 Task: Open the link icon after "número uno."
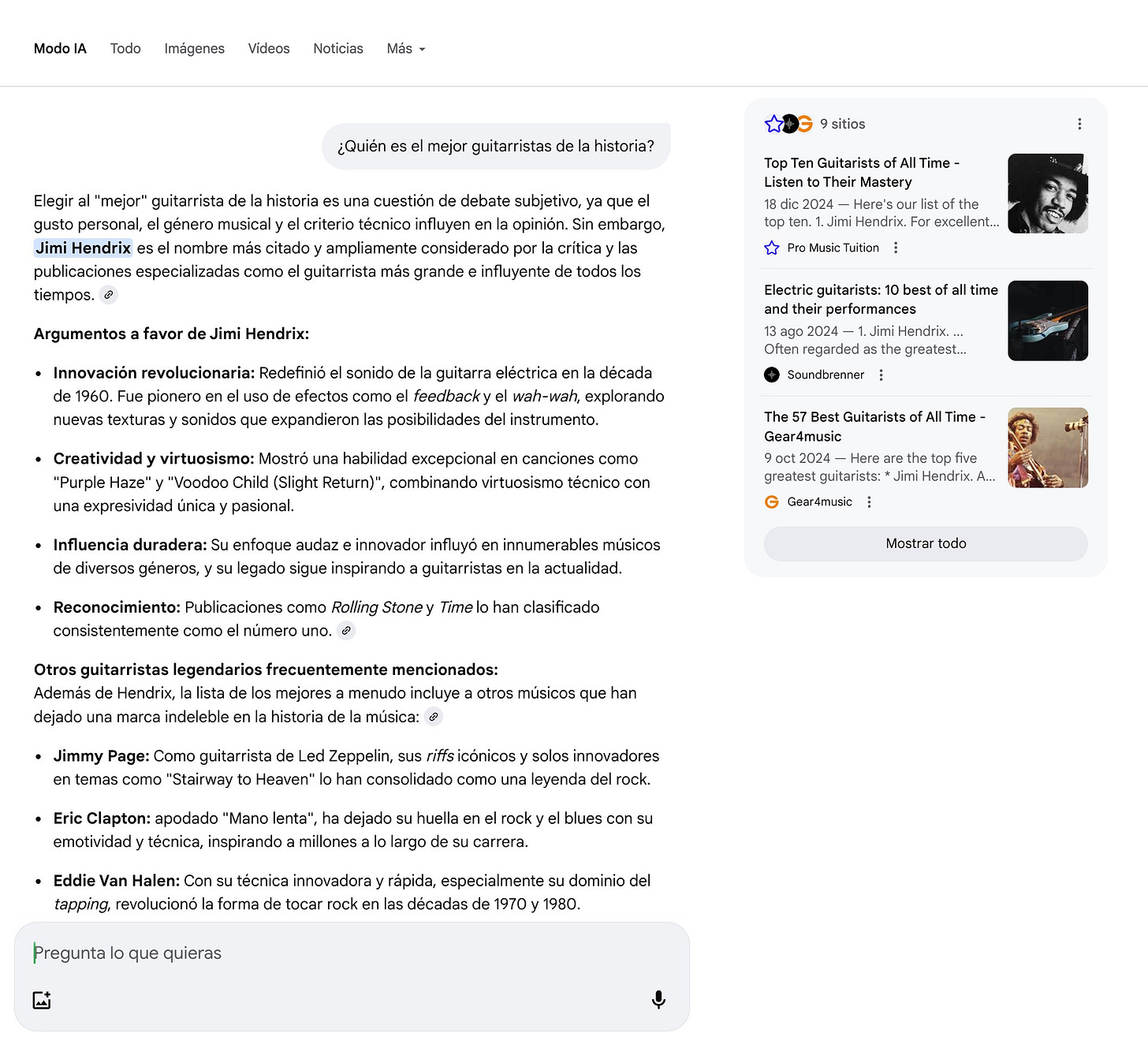pos(346,631)
